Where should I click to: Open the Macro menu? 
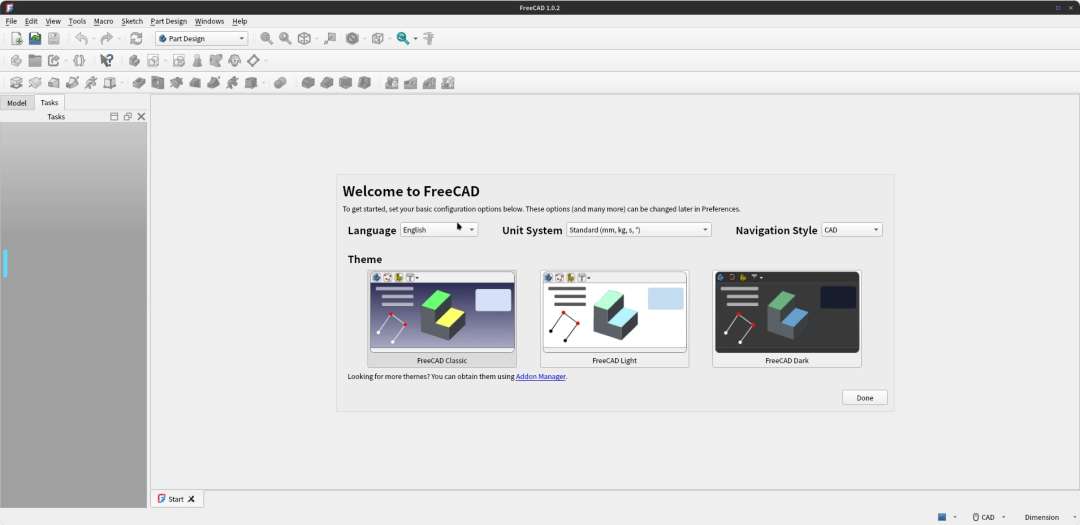(103, 21)
